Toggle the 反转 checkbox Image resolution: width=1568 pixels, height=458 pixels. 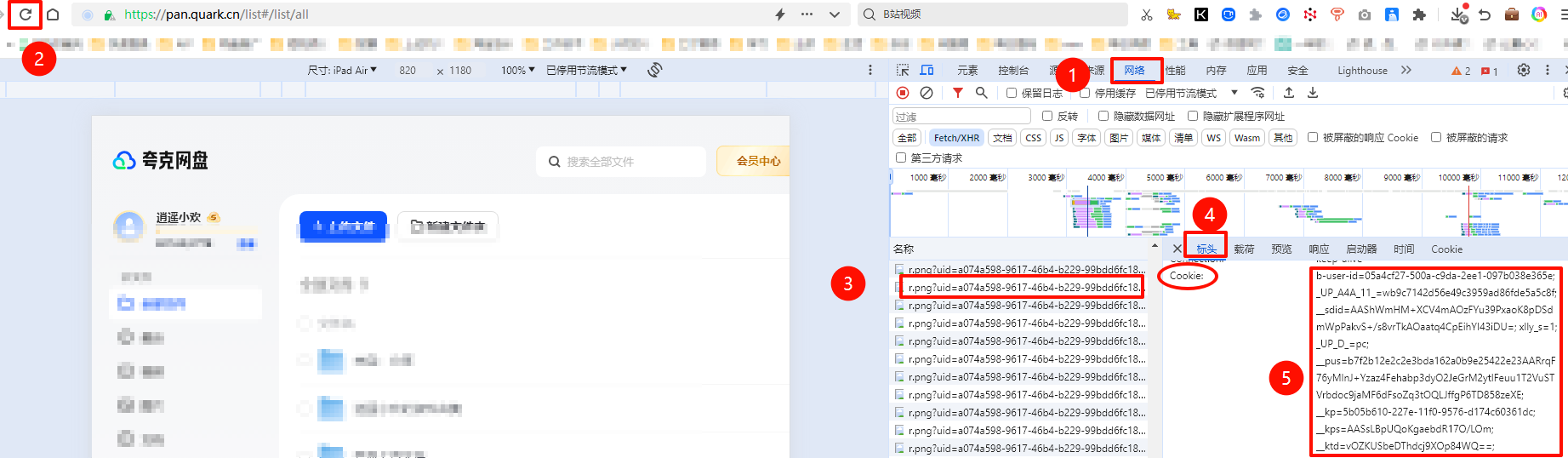point(1047,116)
